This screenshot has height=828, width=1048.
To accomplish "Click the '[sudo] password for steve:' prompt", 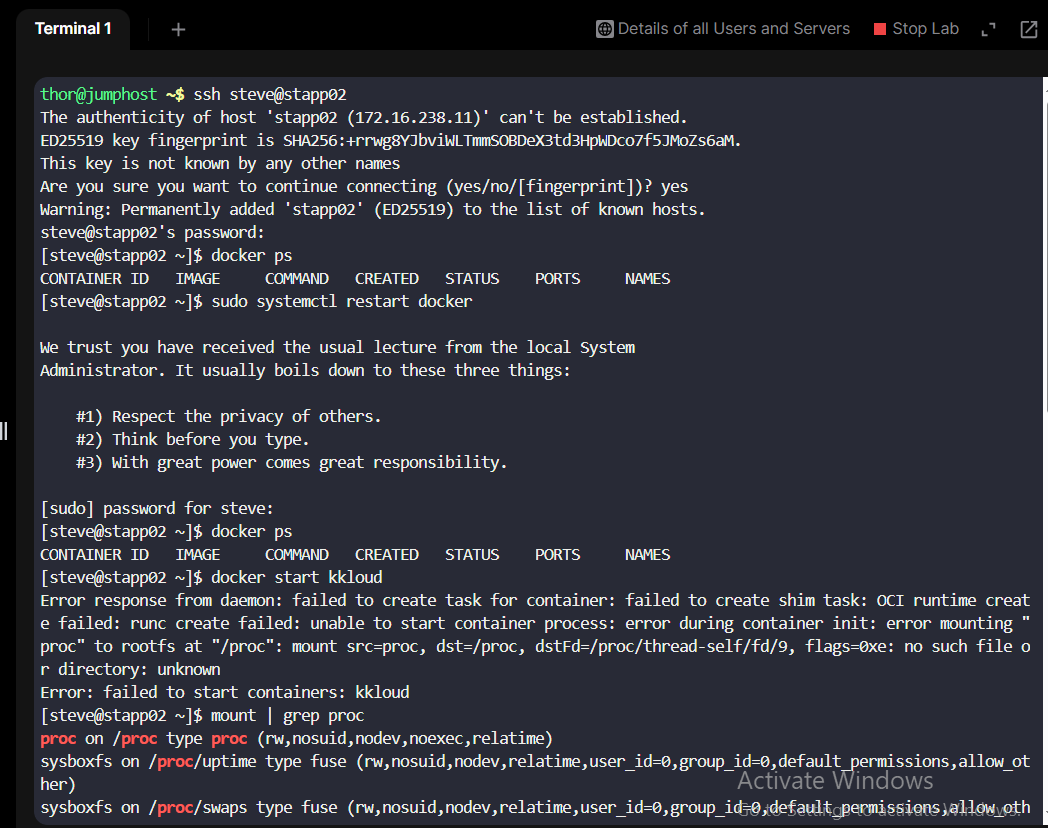I will coord(157,509).
